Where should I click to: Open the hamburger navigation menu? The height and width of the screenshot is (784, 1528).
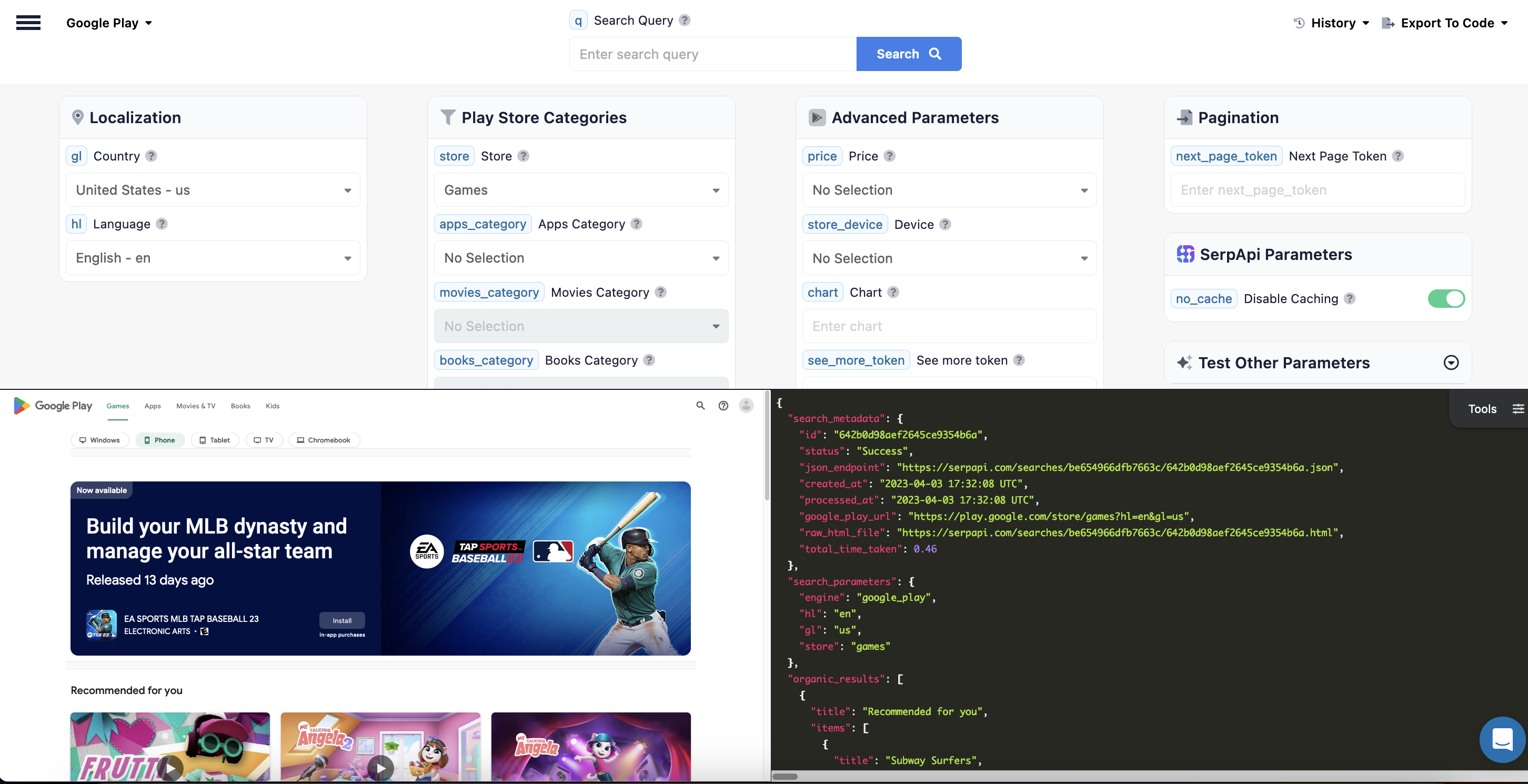point(28,23)
